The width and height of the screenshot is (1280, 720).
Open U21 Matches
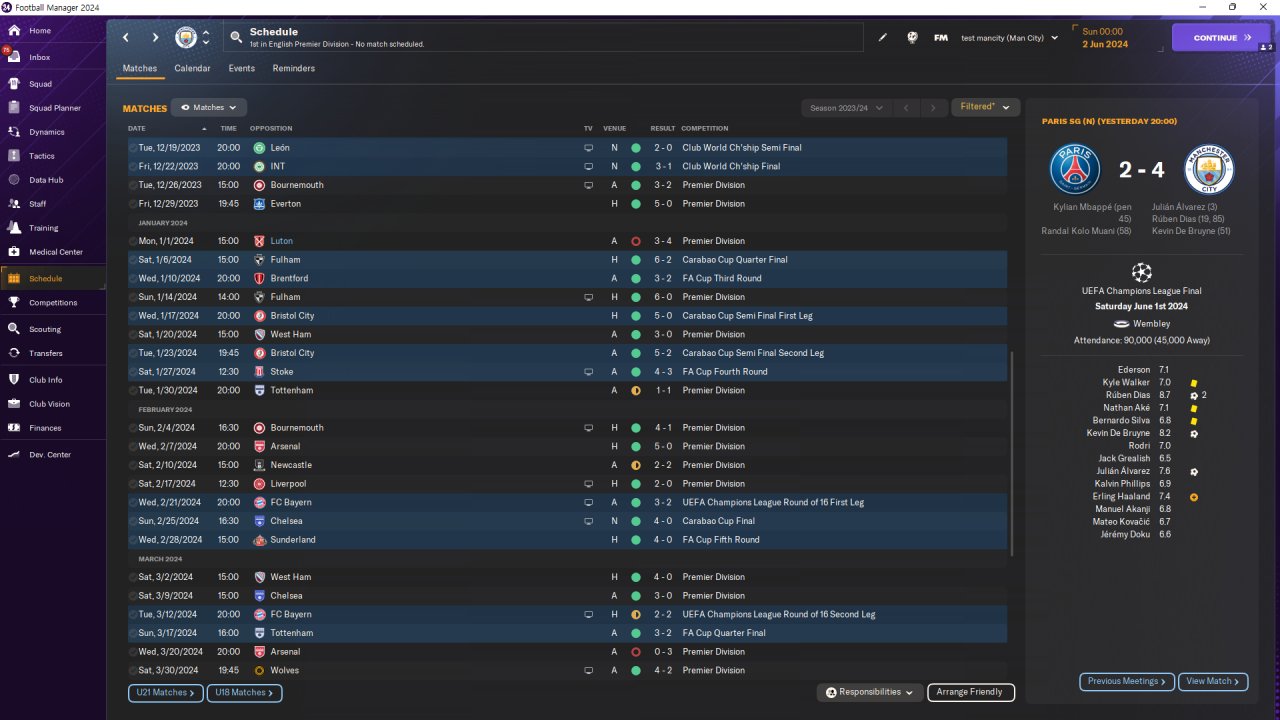tap(166, 692)
